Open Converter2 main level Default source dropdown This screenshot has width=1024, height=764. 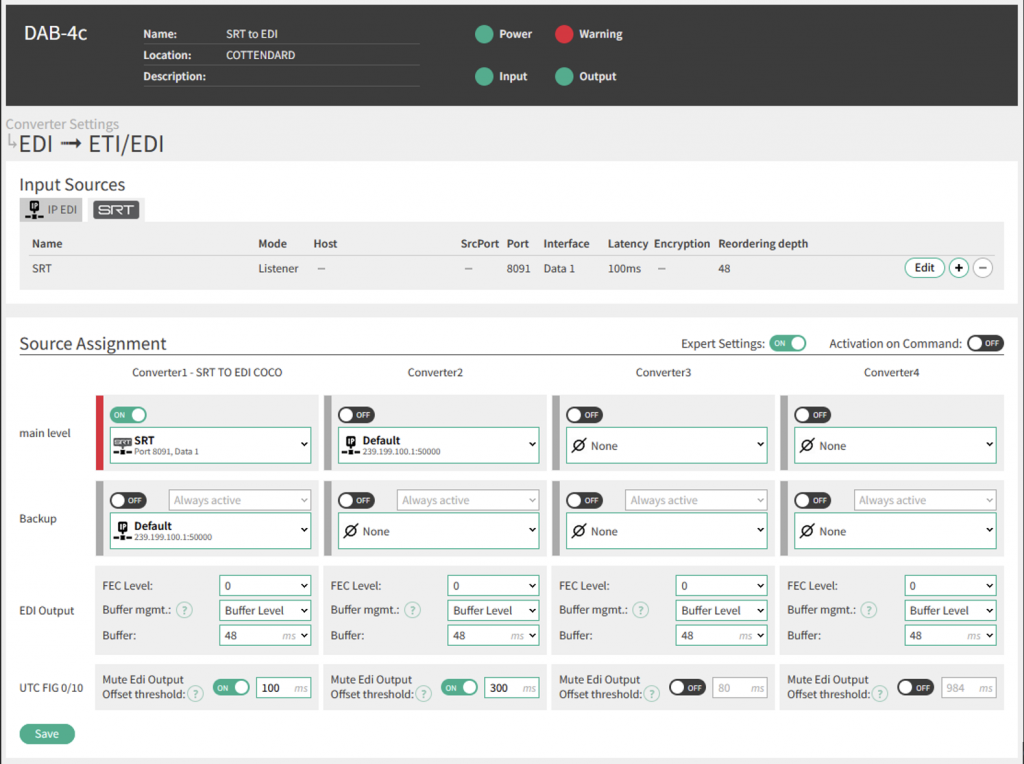pos(438,445)
